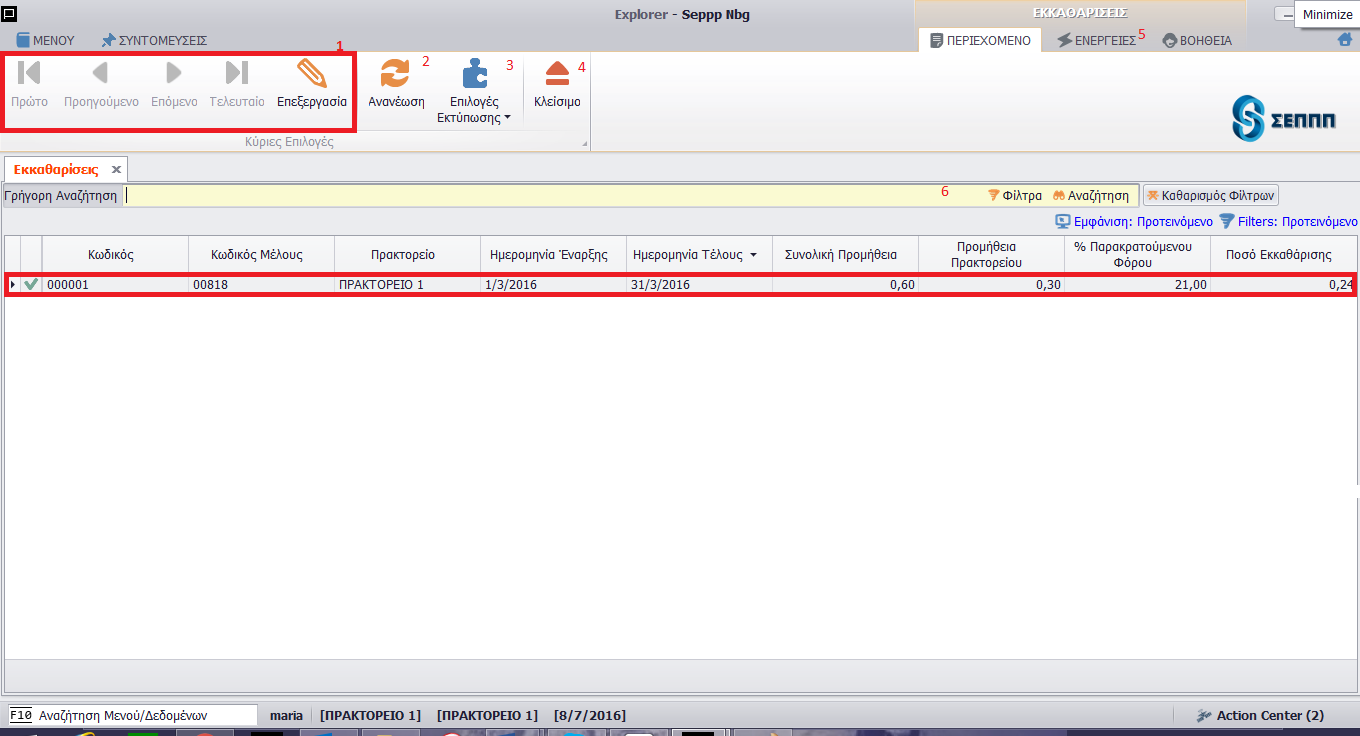Viewport: 1360px width, 736px height.
Task: Open the Εμφάνιση: Προτεινόμενο view link
Action: point(1134,222)
